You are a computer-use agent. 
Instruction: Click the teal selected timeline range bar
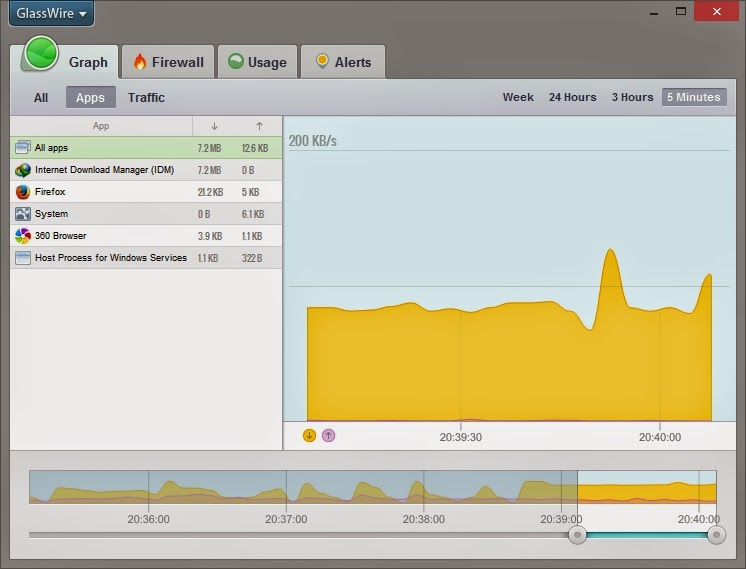pos(647,535)
